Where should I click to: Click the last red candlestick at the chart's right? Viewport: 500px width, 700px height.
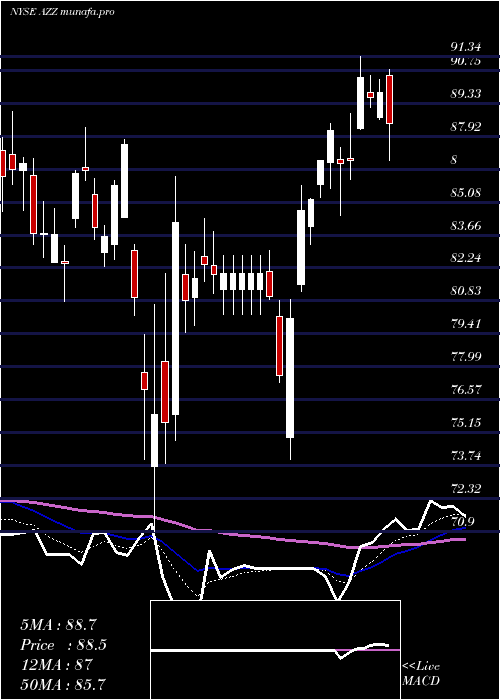pyautogui.click(x=389, y=115)
